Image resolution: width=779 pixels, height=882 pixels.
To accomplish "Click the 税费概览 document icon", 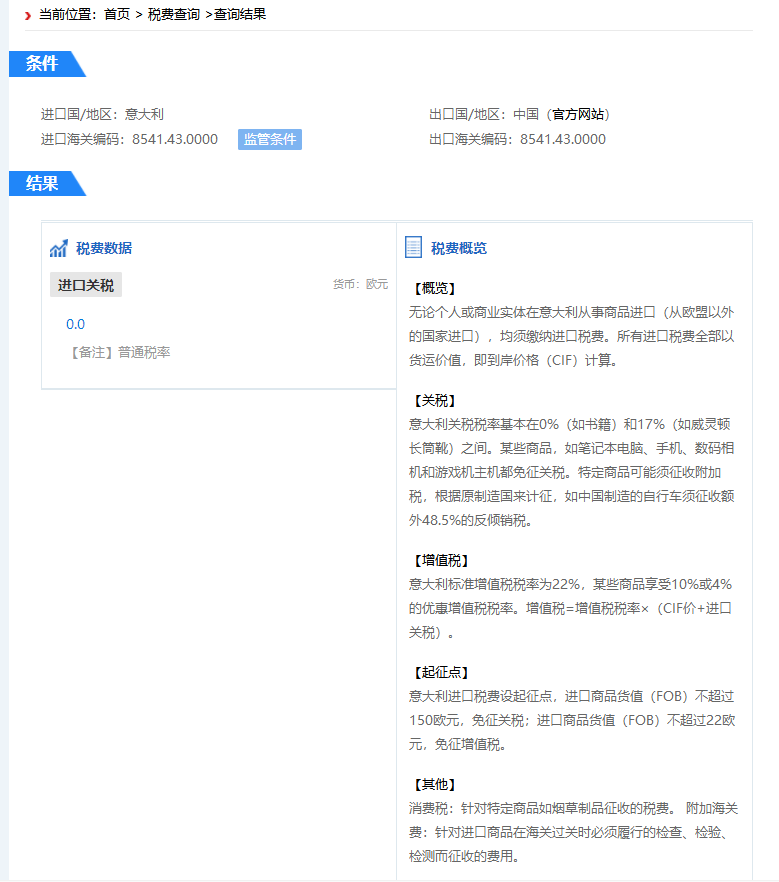I will [x=413, y=248].
